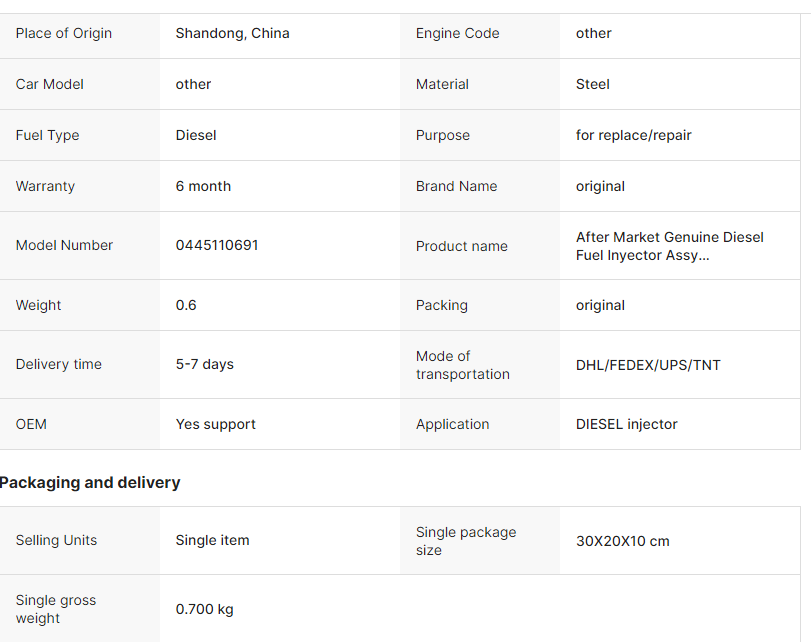Click the truncated product name text
Viewport: 811px width, 642px height.
(x=670, y=246)
